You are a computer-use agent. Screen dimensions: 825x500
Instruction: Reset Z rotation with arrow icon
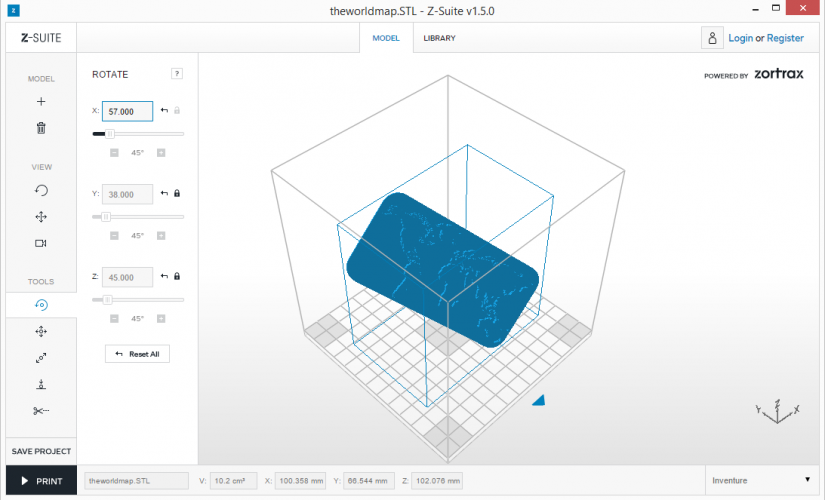[x=164, y=276]
